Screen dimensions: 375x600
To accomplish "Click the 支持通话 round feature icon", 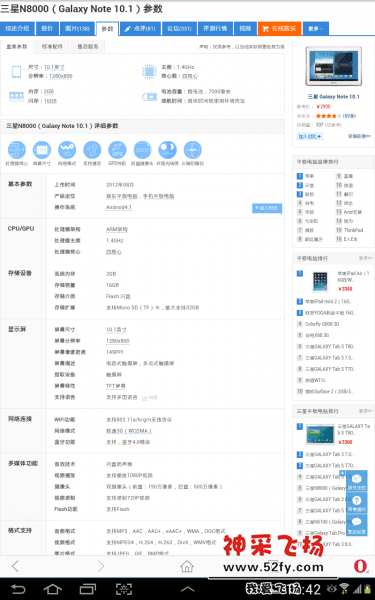I will tap(92, 150).
